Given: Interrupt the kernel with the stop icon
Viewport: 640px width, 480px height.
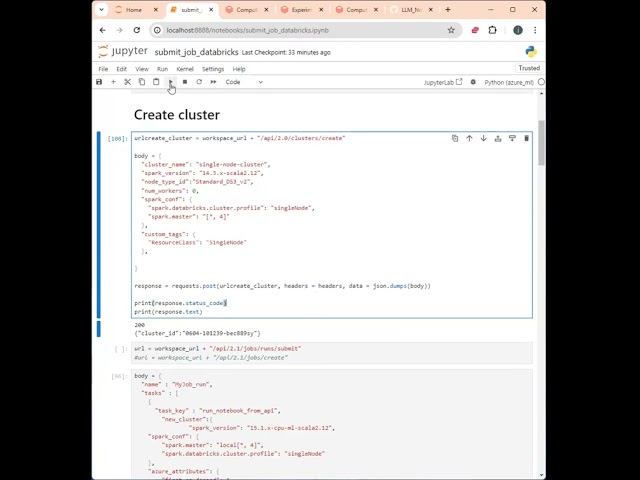Looking at the screenshot, I should point(185,82).
